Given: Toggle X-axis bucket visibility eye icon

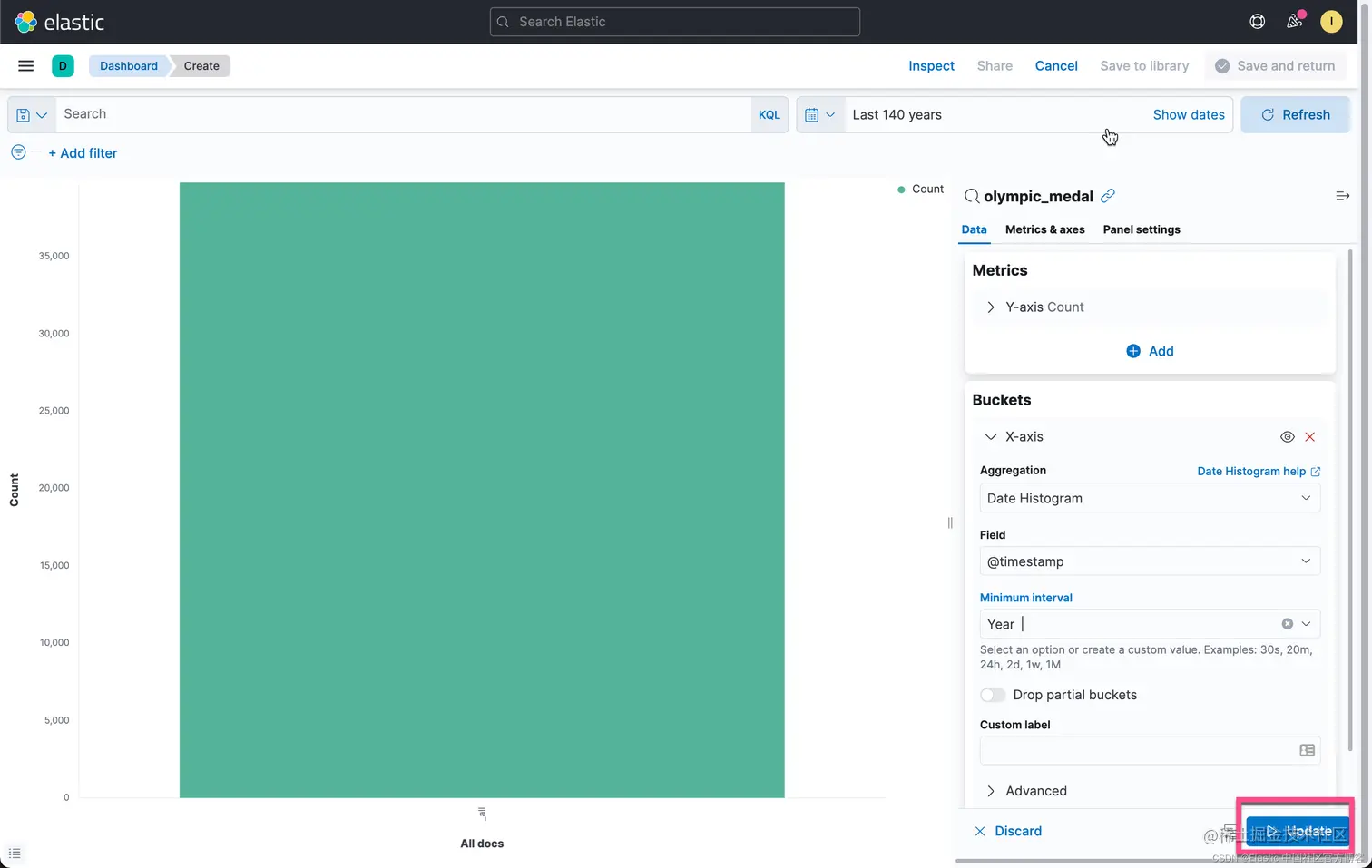Looking at the screenshot, I should tap(1288, 437).
